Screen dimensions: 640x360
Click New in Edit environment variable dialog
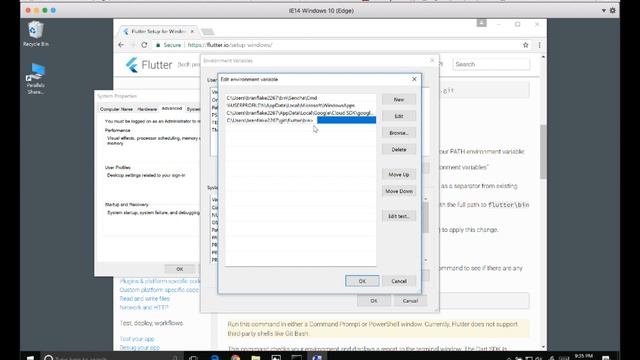click(399, 100)
